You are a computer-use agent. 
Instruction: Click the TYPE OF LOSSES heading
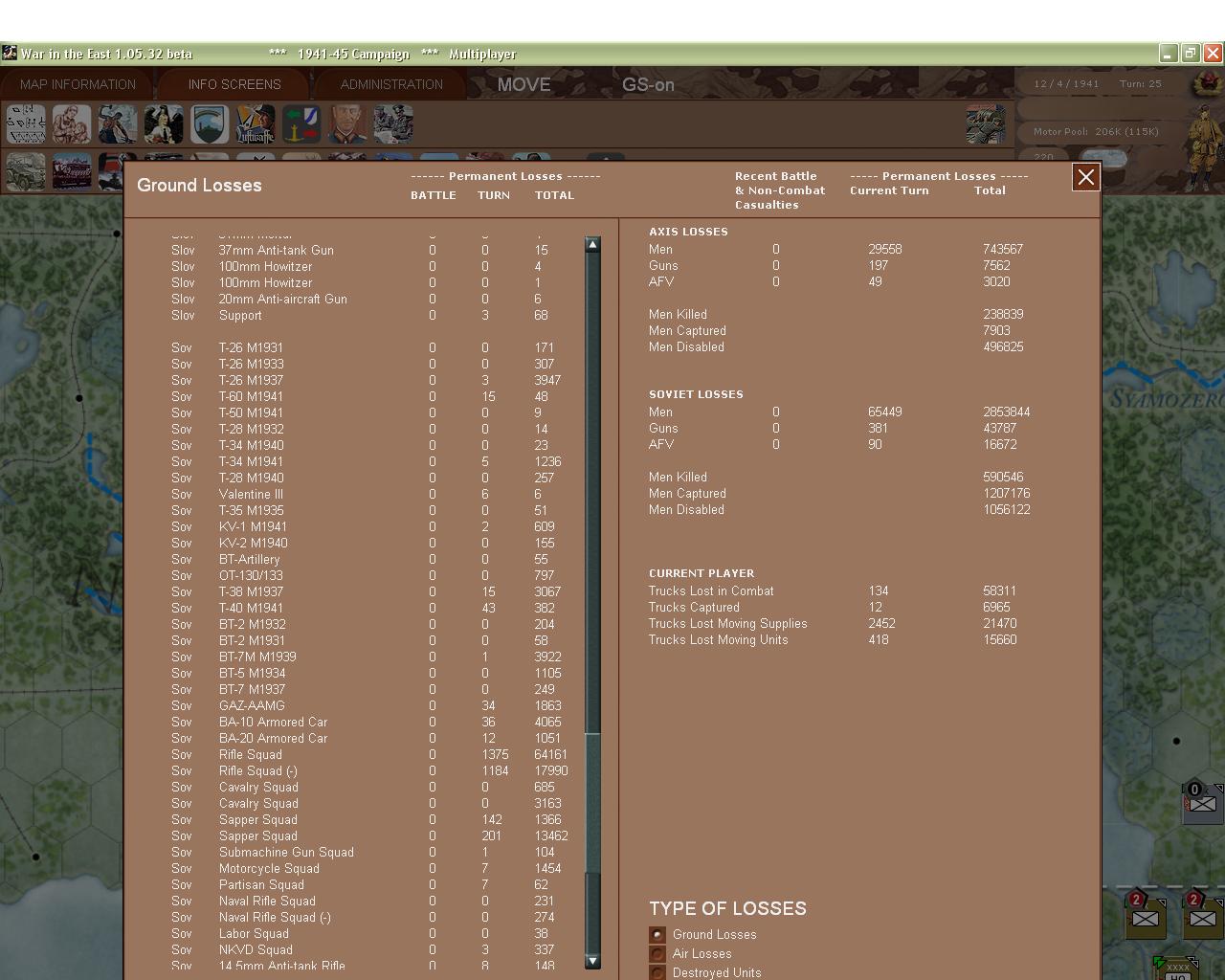pos(727,908)
